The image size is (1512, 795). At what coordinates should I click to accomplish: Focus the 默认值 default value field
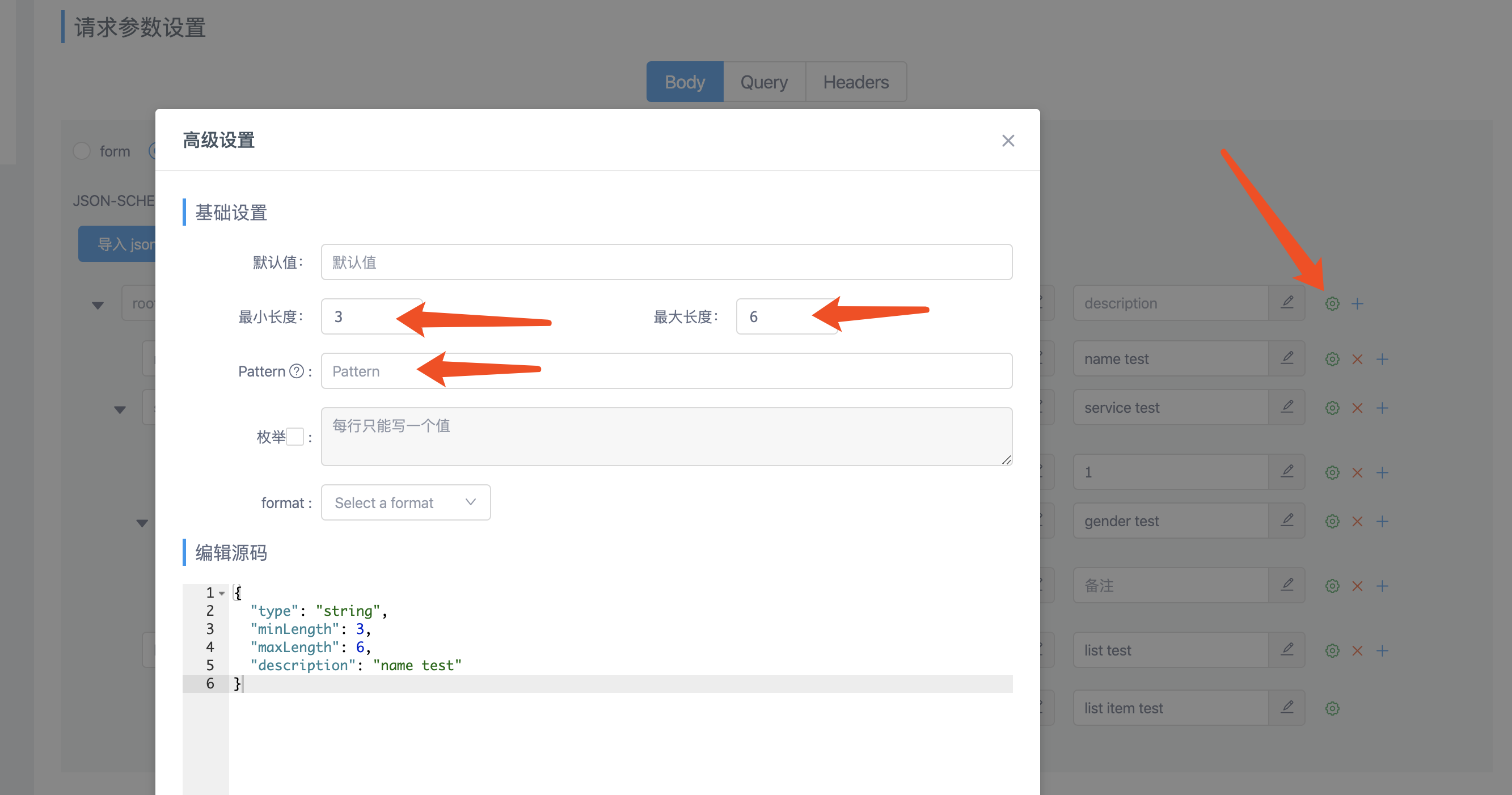[666, 261]
